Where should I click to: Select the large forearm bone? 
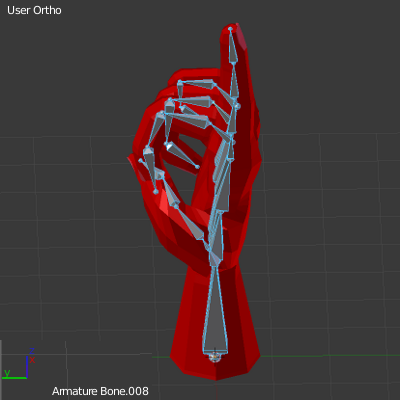(215, 310)
